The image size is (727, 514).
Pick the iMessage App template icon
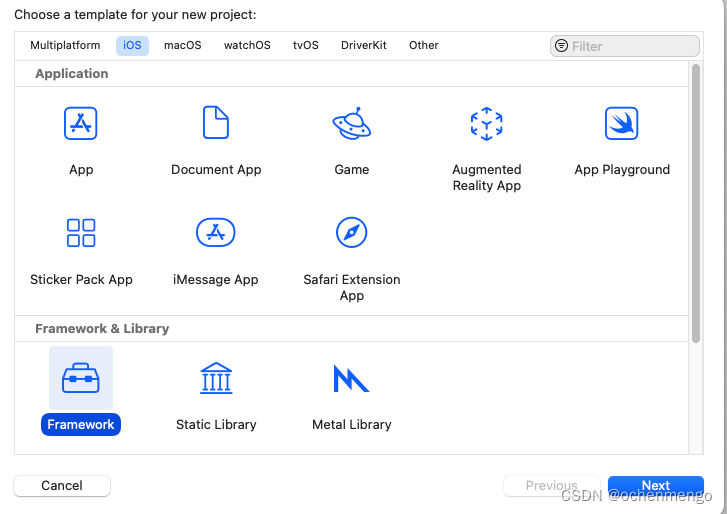click(x=216, y=232)
